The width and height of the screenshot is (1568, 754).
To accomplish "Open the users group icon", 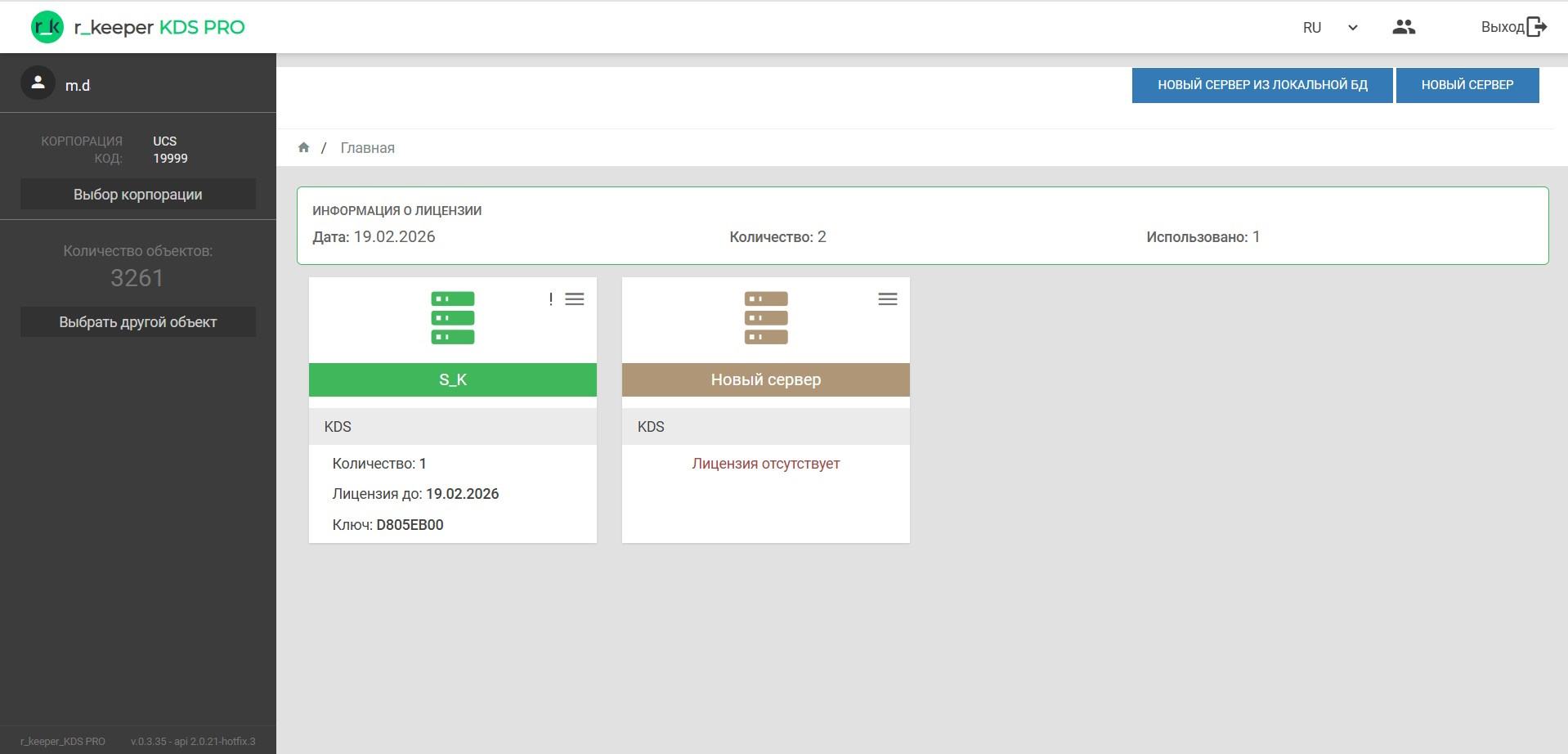I will pos(1403,27).
